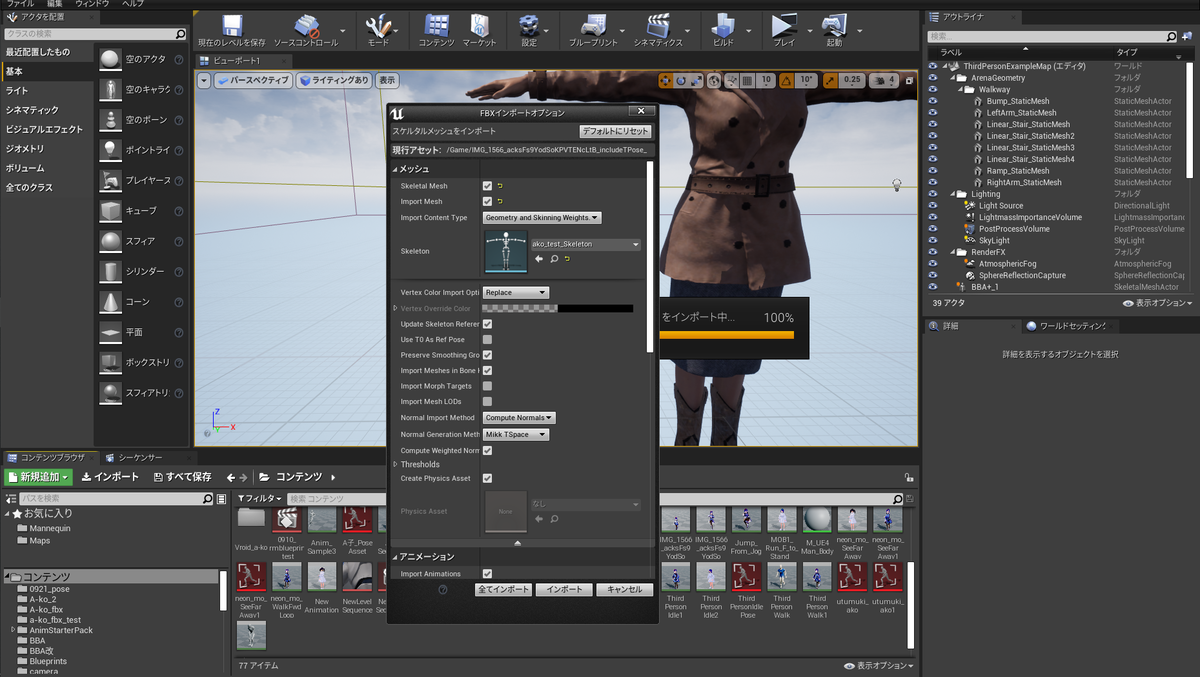Image resolution: width=1200 pixels, height=677 pixels.
Task: Select the Cube shape icon in placement panel
Action: [110, 211]
